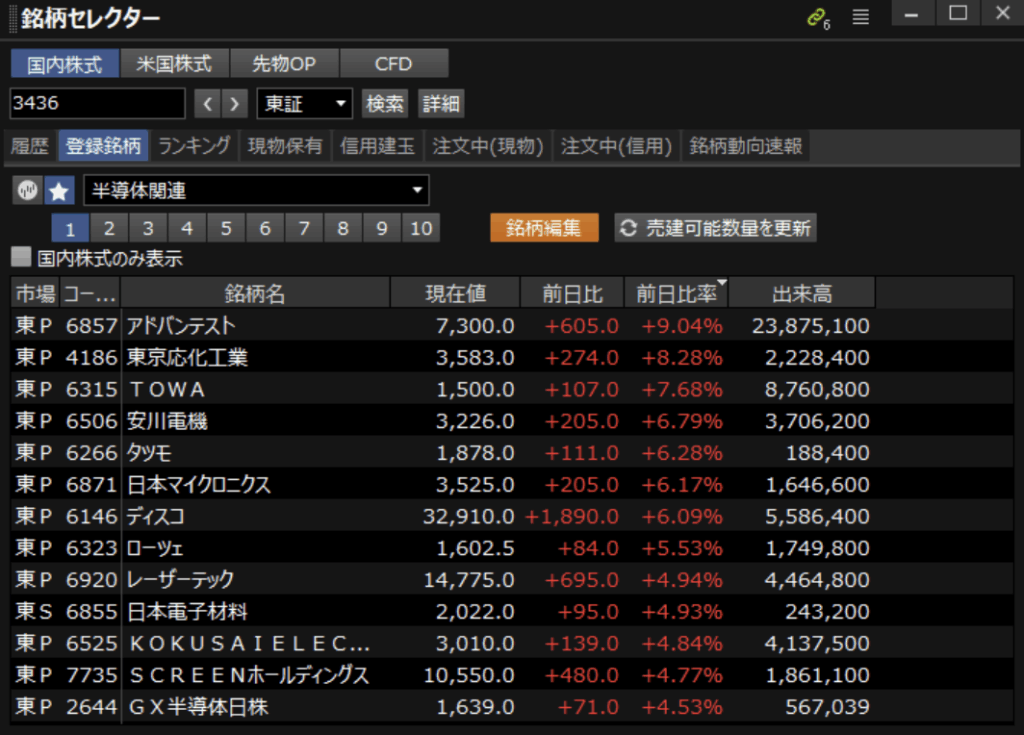The height and width of the screenshot is (735, 1024).
Task: Go to previous stock with left arrow
Action: 208,103
